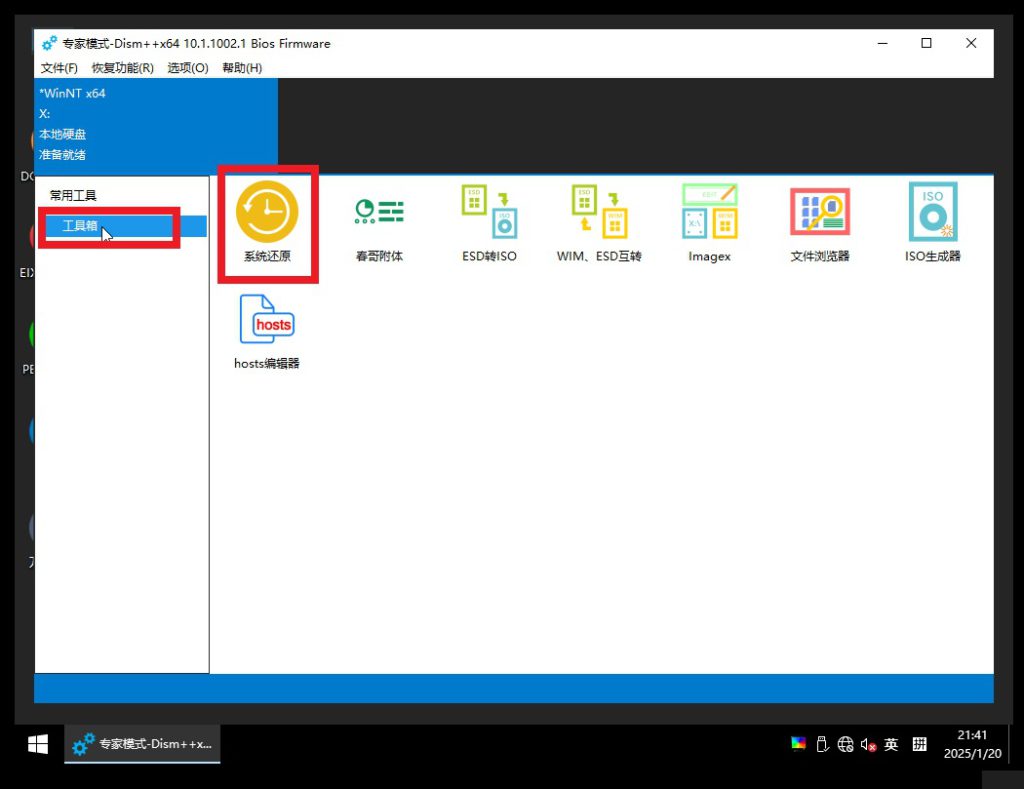Viewport: 1024px width, 789px height.
Task: Select the WinNT x64 system image tile
Action: 155,124
